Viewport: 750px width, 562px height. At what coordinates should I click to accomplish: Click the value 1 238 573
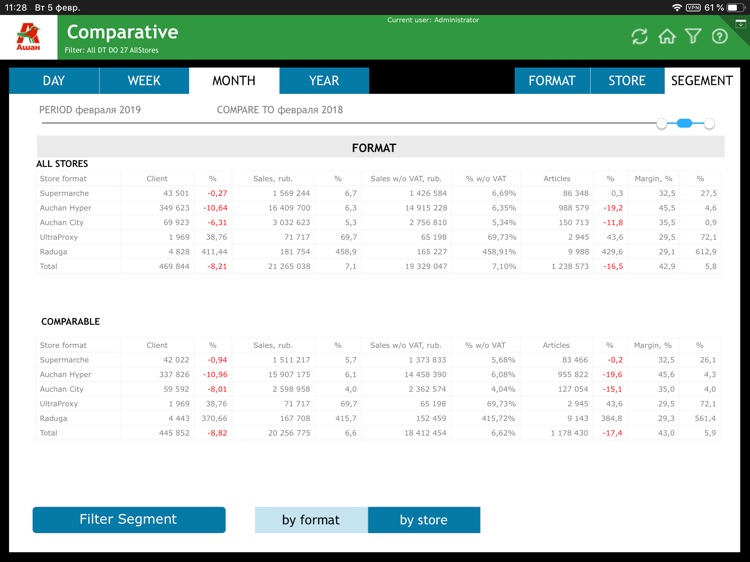tap(570, 266)
